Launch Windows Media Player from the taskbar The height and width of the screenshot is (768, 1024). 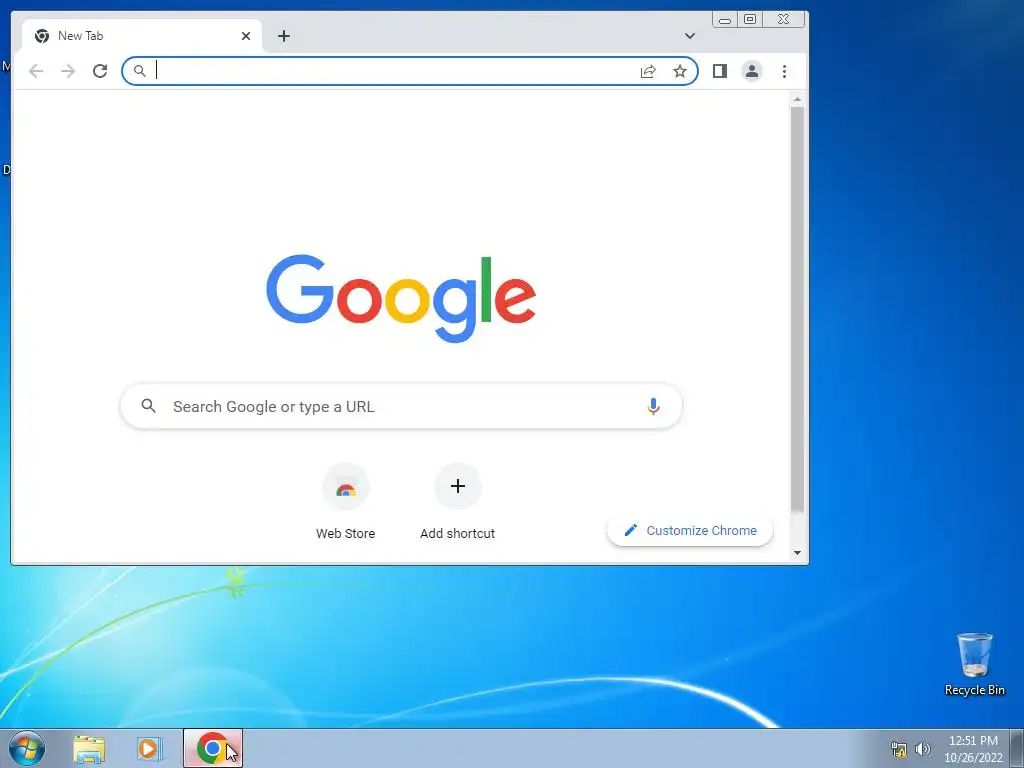149,749
